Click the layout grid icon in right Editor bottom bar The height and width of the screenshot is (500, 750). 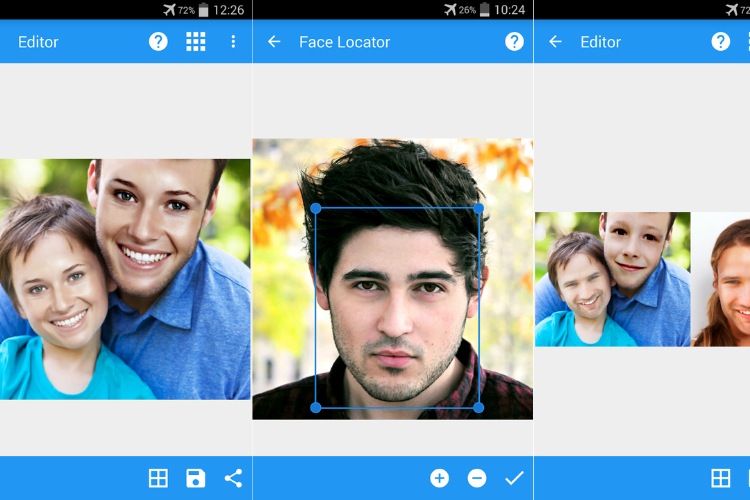coord(720,478)
